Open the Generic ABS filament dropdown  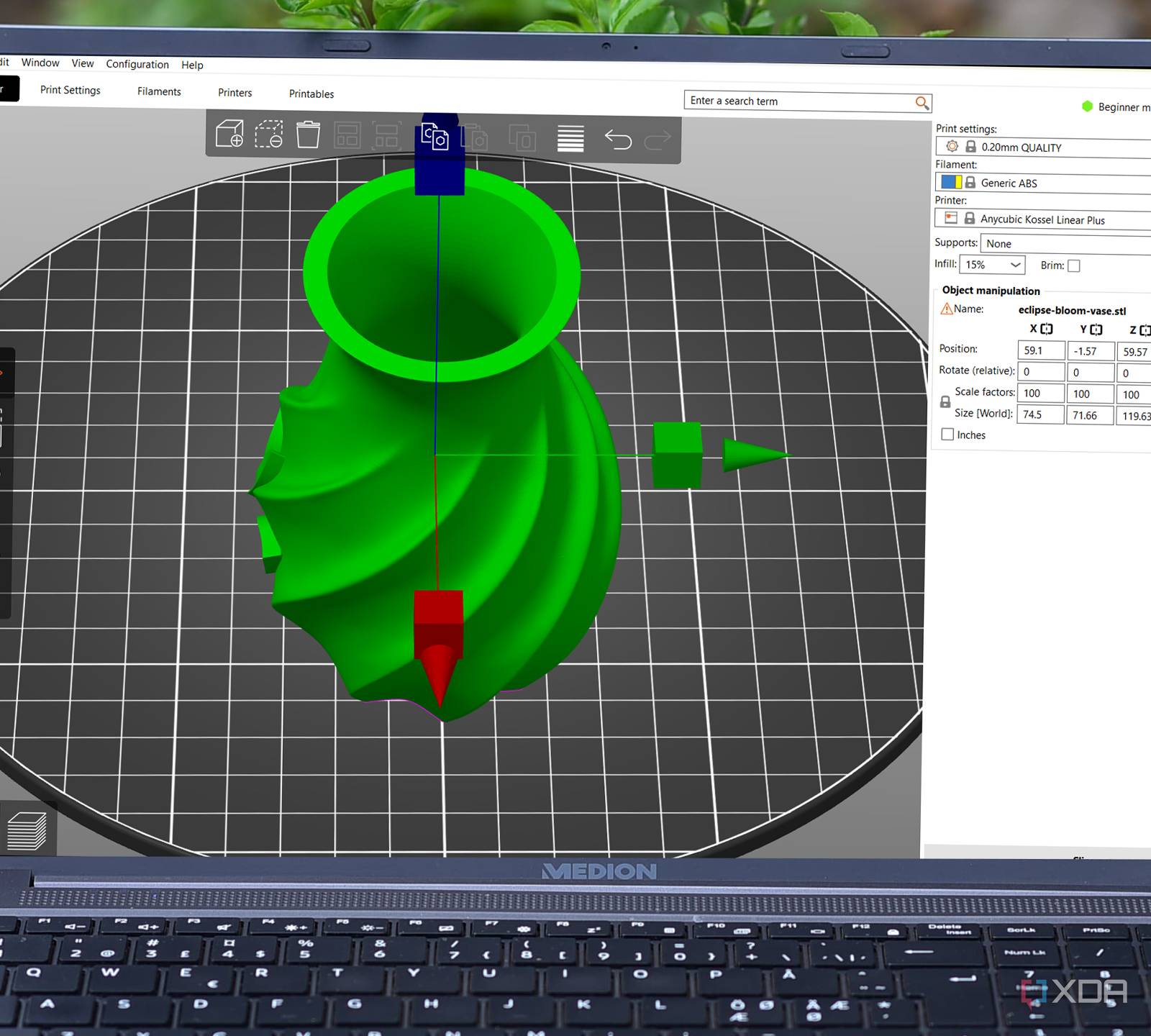(x=1057, y=183)
